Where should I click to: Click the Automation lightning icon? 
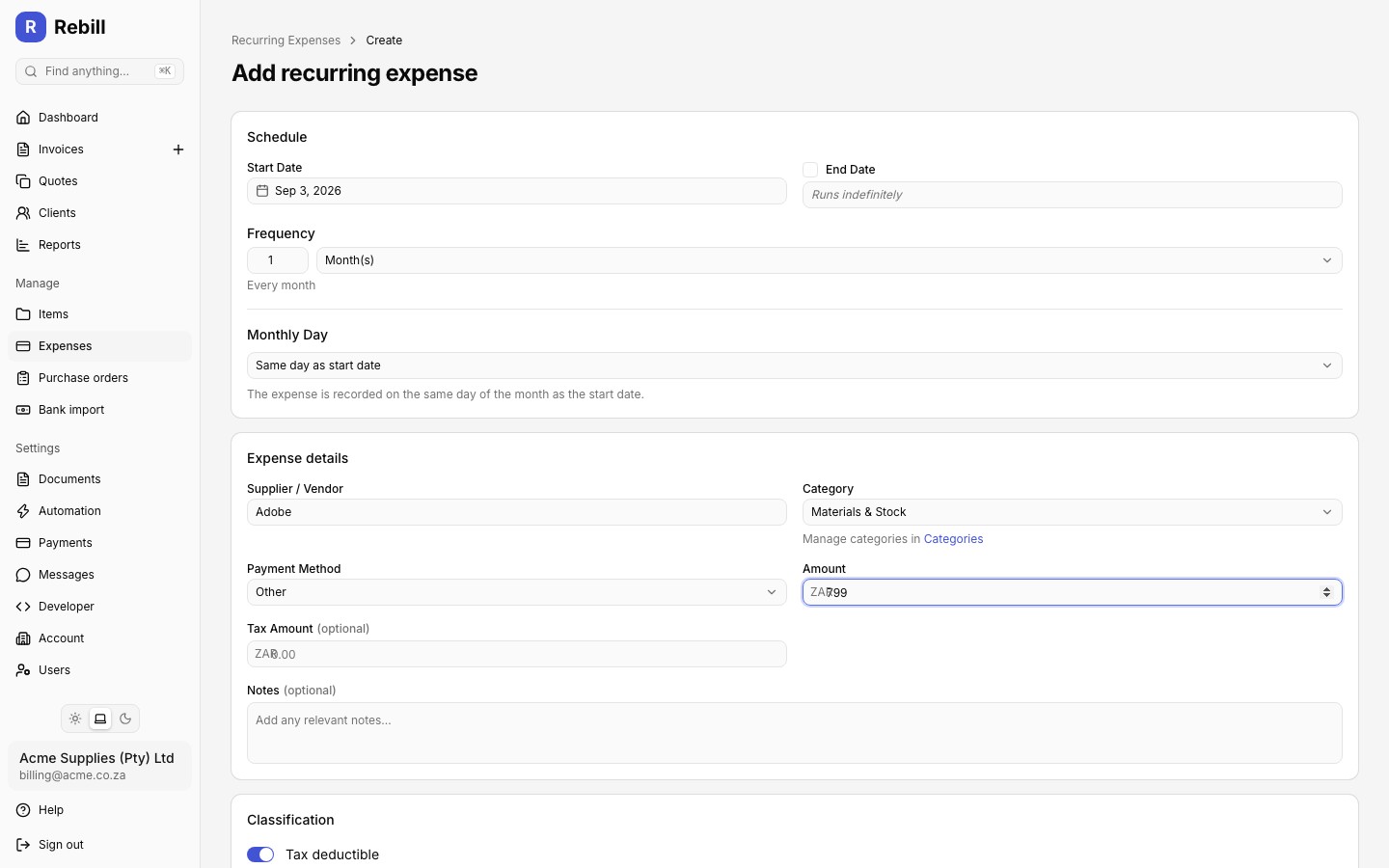click(23, 511)
